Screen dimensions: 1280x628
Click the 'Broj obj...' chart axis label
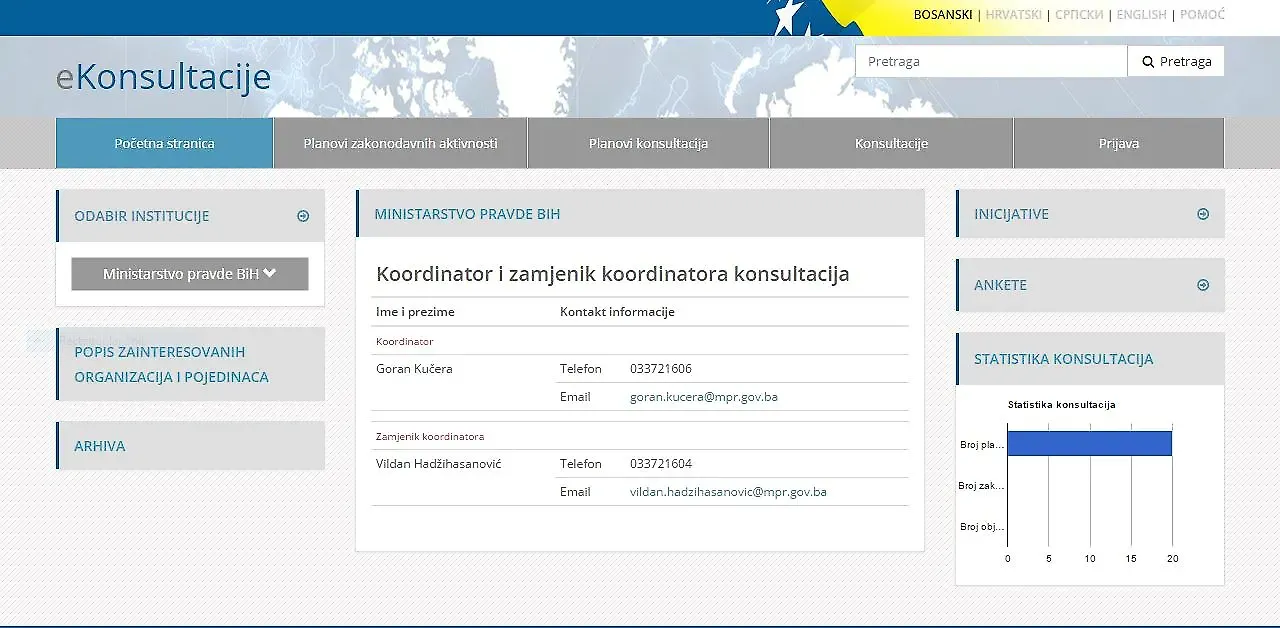(x=981, y=527)
